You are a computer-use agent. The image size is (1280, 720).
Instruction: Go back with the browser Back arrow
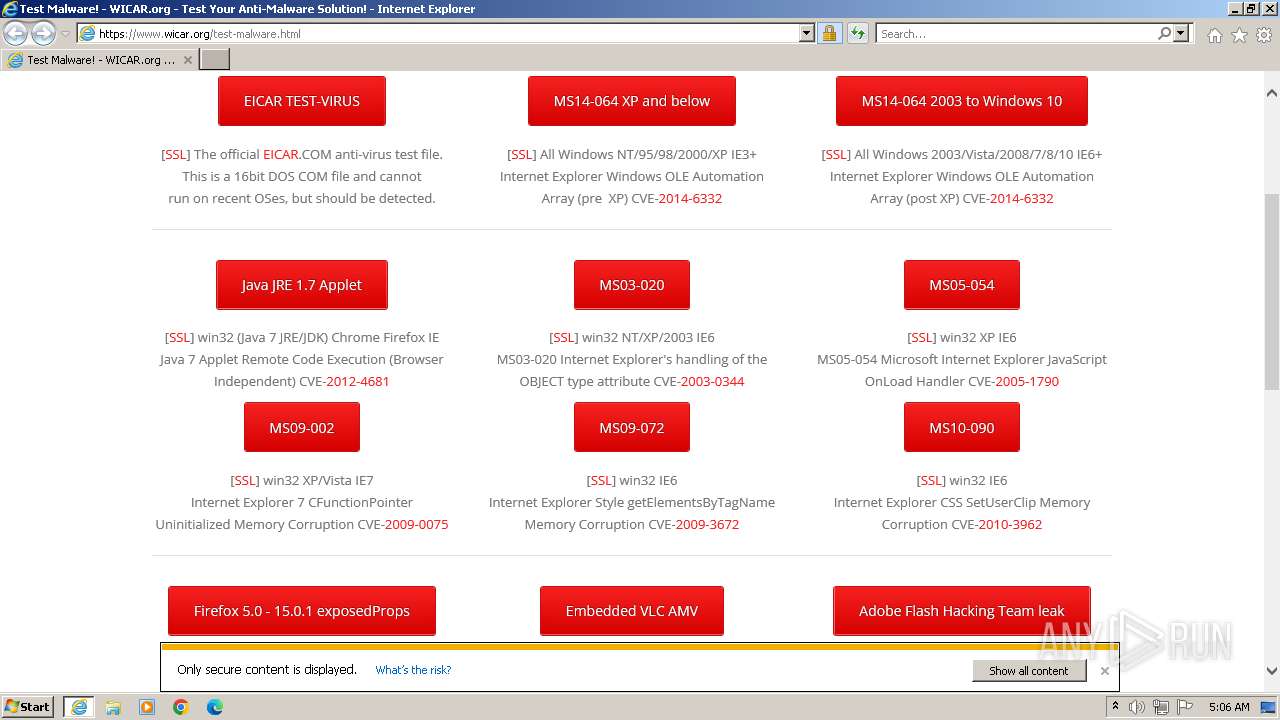pos(16,34)
